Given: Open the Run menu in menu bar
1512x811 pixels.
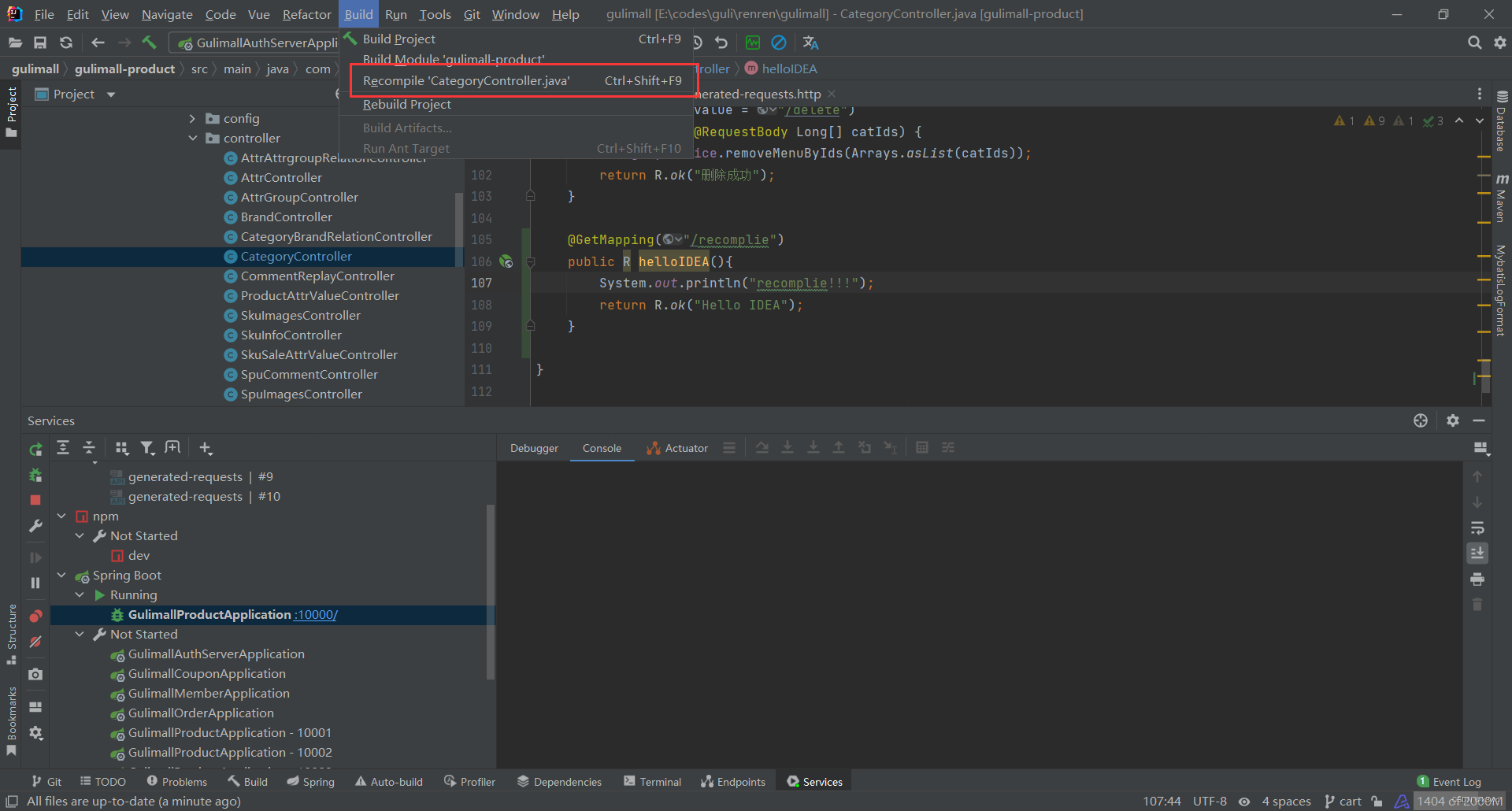Looking at the screenshot, I should coord(396,14).
